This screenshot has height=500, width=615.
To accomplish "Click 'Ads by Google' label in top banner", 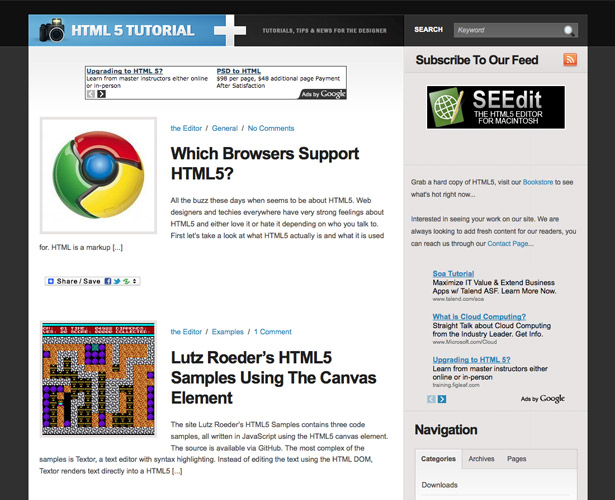I will (323, 94).
